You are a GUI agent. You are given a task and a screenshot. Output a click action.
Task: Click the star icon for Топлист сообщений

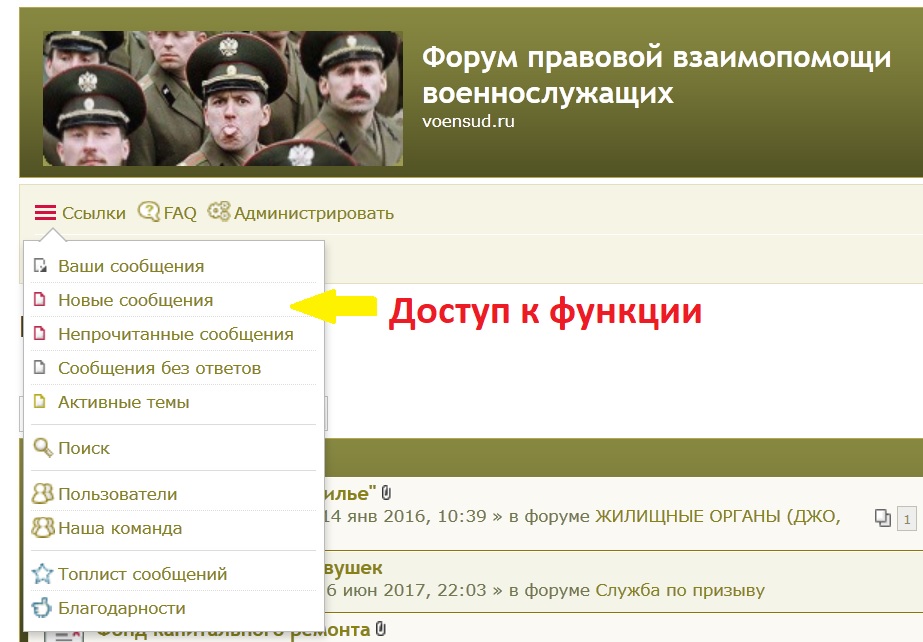(x=42, y=574)
